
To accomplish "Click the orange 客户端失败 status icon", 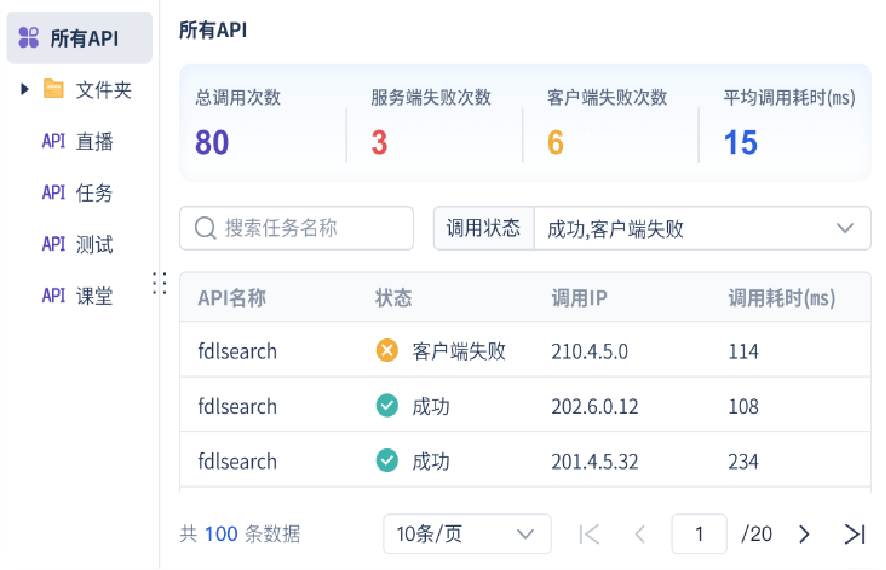I will (387, 350).
